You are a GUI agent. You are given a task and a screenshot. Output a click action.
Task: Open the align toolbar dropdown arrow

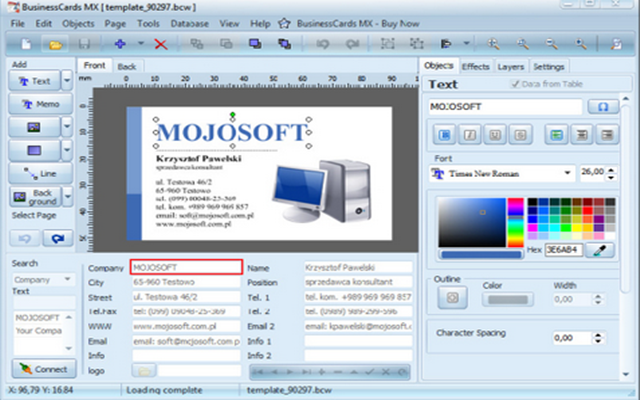point(466,43)
